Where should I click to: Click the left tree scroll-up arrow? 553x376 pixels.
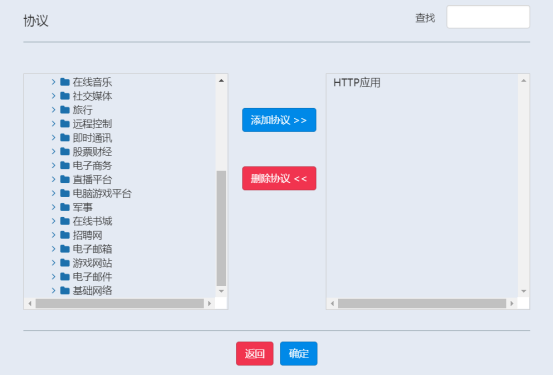[x=221, y=81]
